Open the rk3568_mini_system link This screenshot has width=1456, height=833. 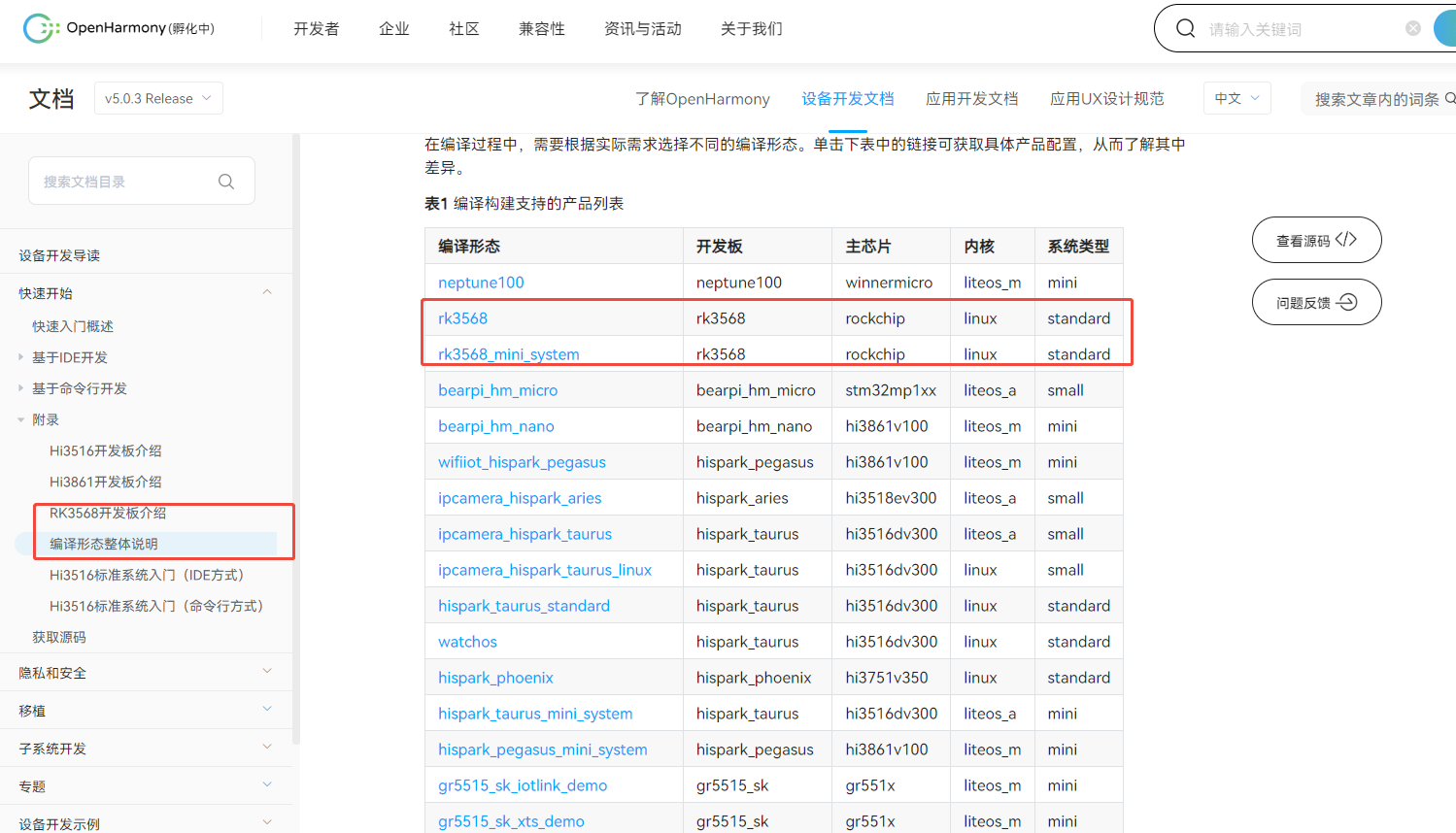point(508,354)
